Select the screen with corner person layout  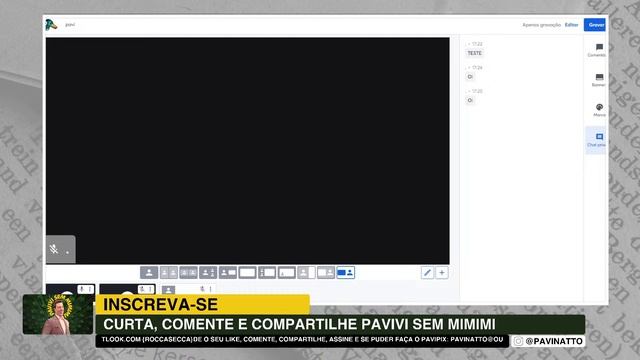pos(287,273)
